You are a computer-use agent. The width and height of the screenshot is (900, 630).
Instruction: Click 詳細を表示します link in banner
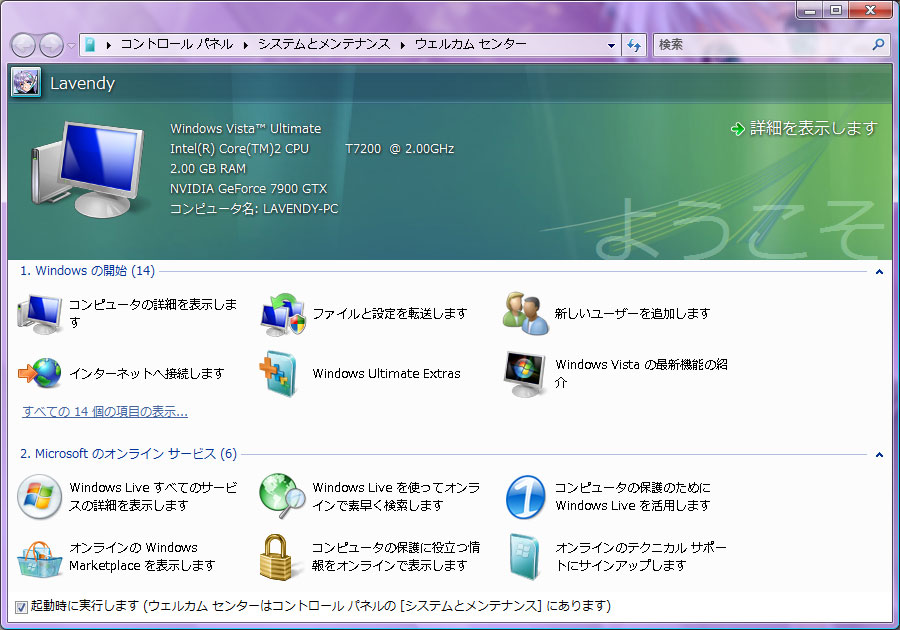pyautogui.click(x=813, y=128)
